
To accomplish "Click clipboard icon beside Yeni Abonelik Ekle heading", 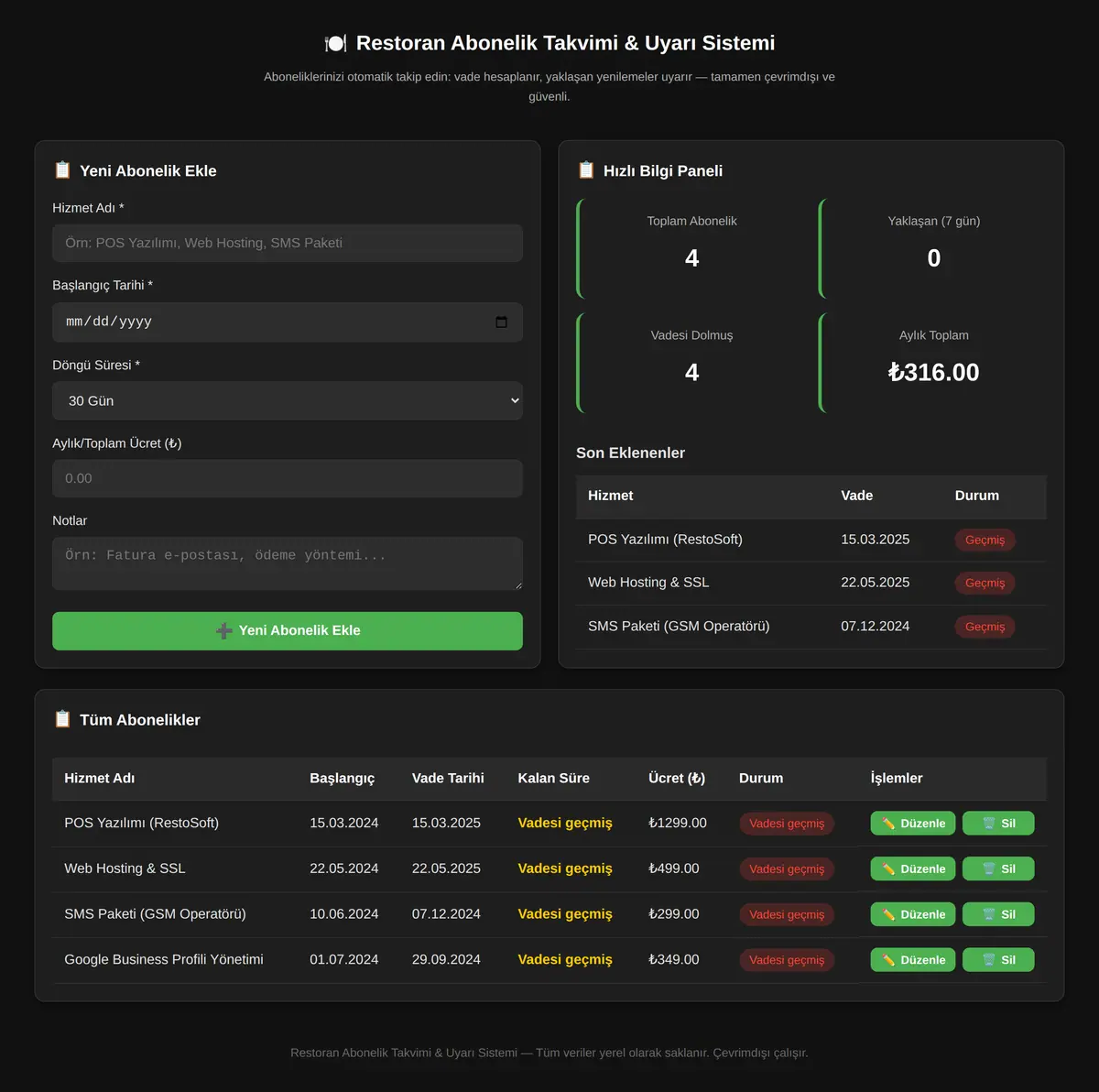I will (x=62, y=170).
